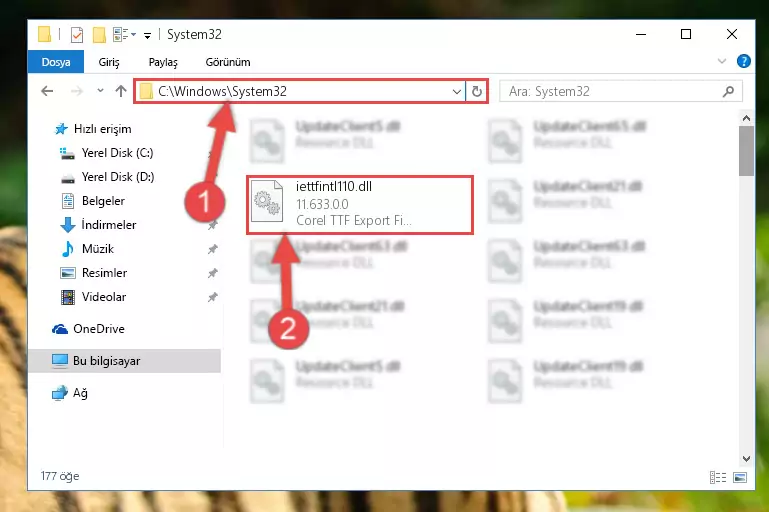Click the folder icon in address bar
Viewport: 769px width, 512px height.
tap(146, 92)
